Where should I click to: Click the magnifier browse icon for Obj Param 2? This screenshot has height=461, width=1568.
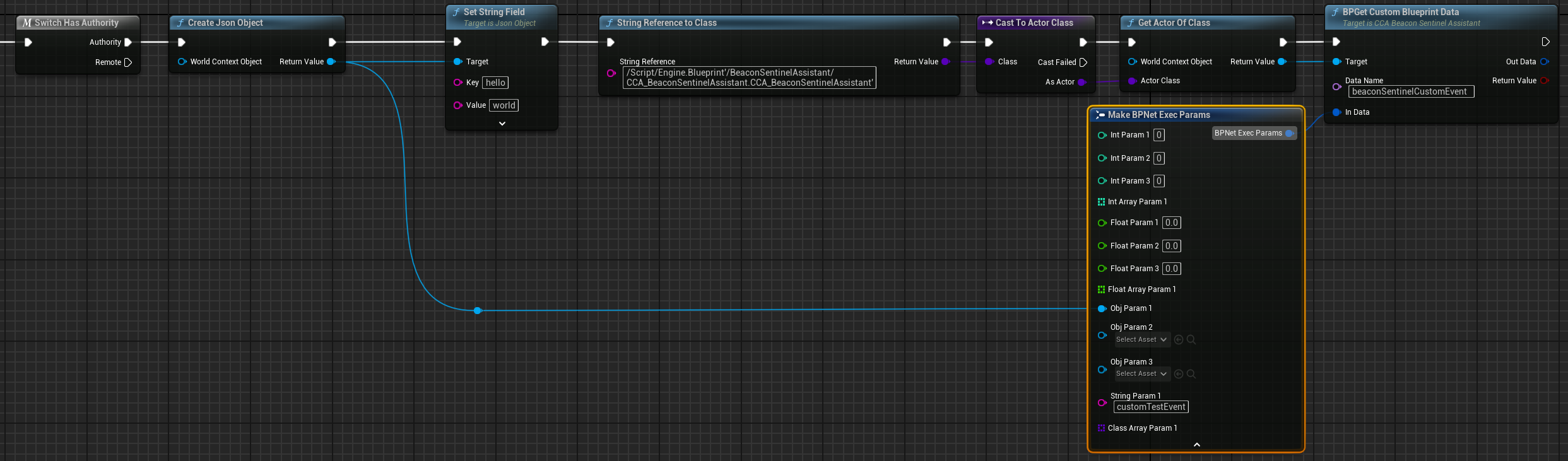(1191, 340)
